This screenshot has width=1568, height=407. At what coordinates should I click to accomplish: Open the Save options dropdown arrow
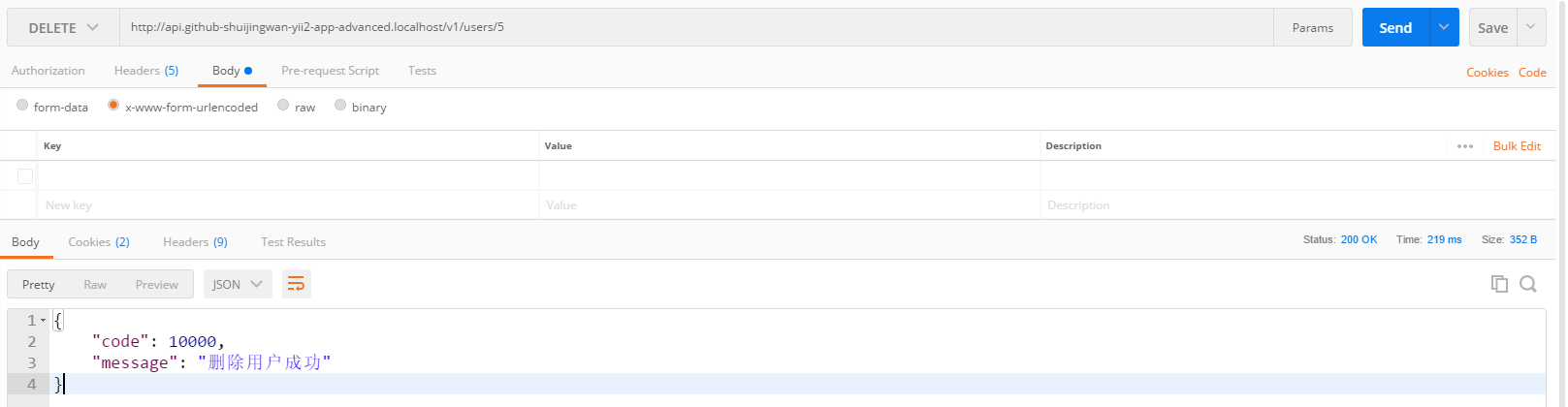pyautogui.click(x=1531, y=27)
